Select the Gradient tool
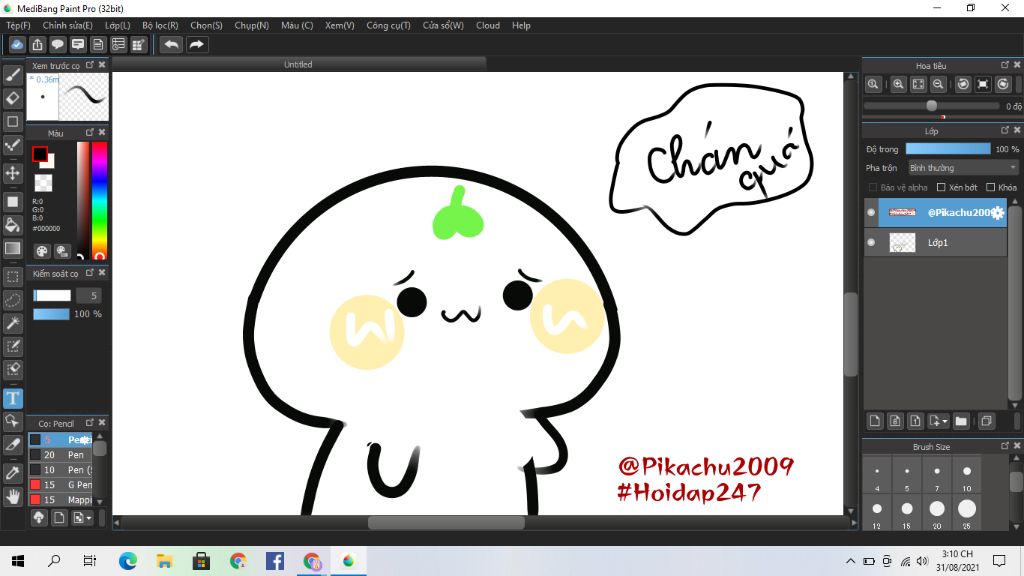 click(12, 248)
